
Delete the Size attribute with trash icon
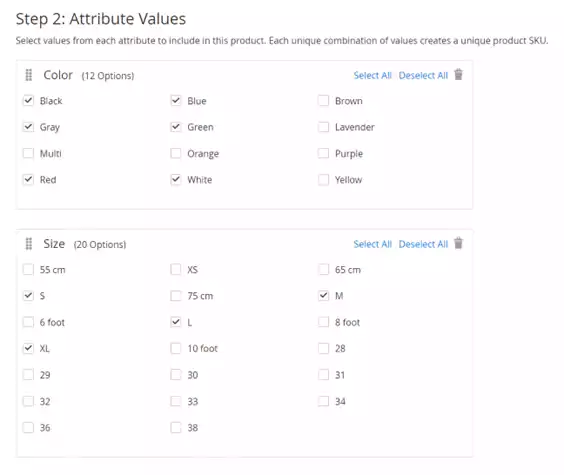458,243
